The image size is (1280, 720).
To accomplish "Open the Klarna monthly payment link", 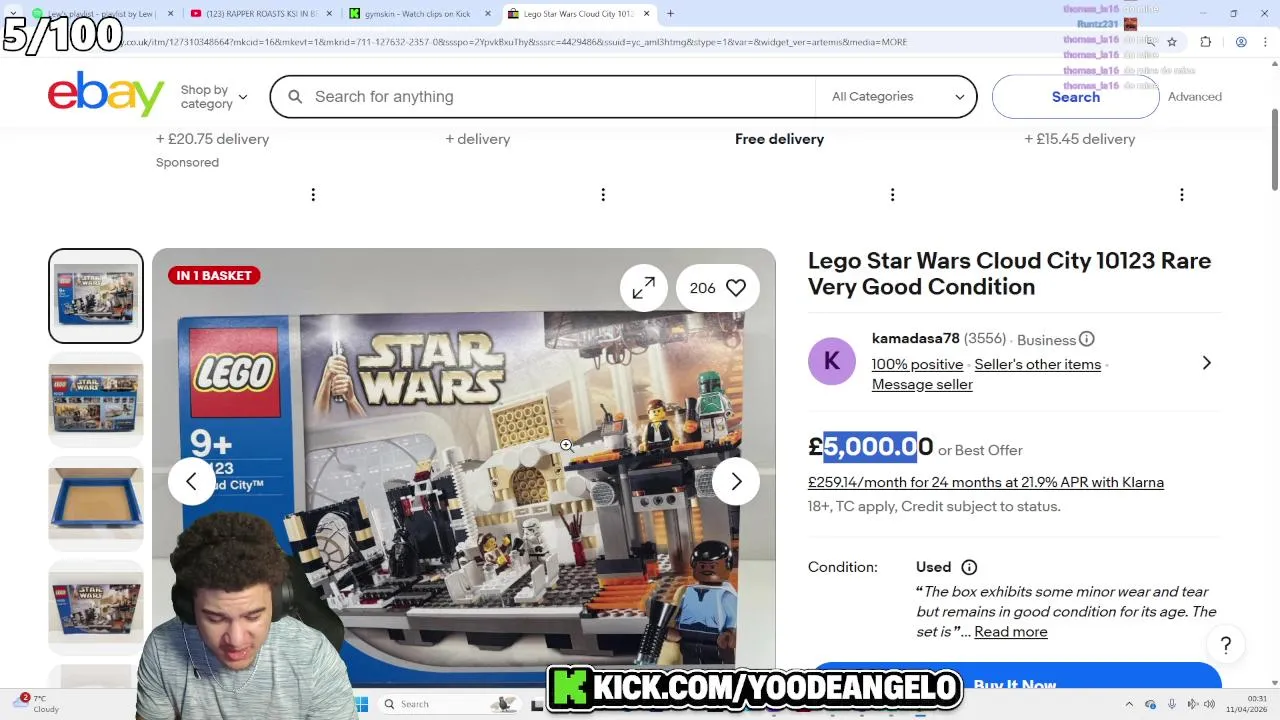I will pyautogui.click(x=986, y=482).
